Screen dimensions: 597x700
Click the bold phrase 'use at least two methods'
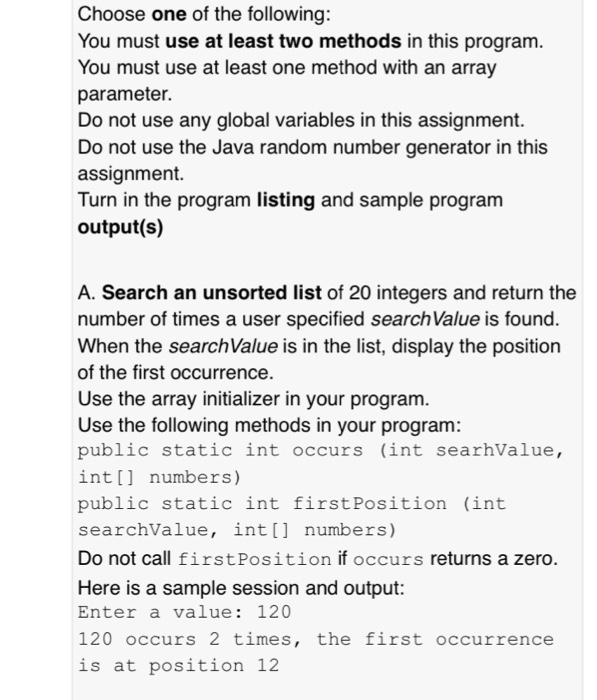tap(283, 41)
